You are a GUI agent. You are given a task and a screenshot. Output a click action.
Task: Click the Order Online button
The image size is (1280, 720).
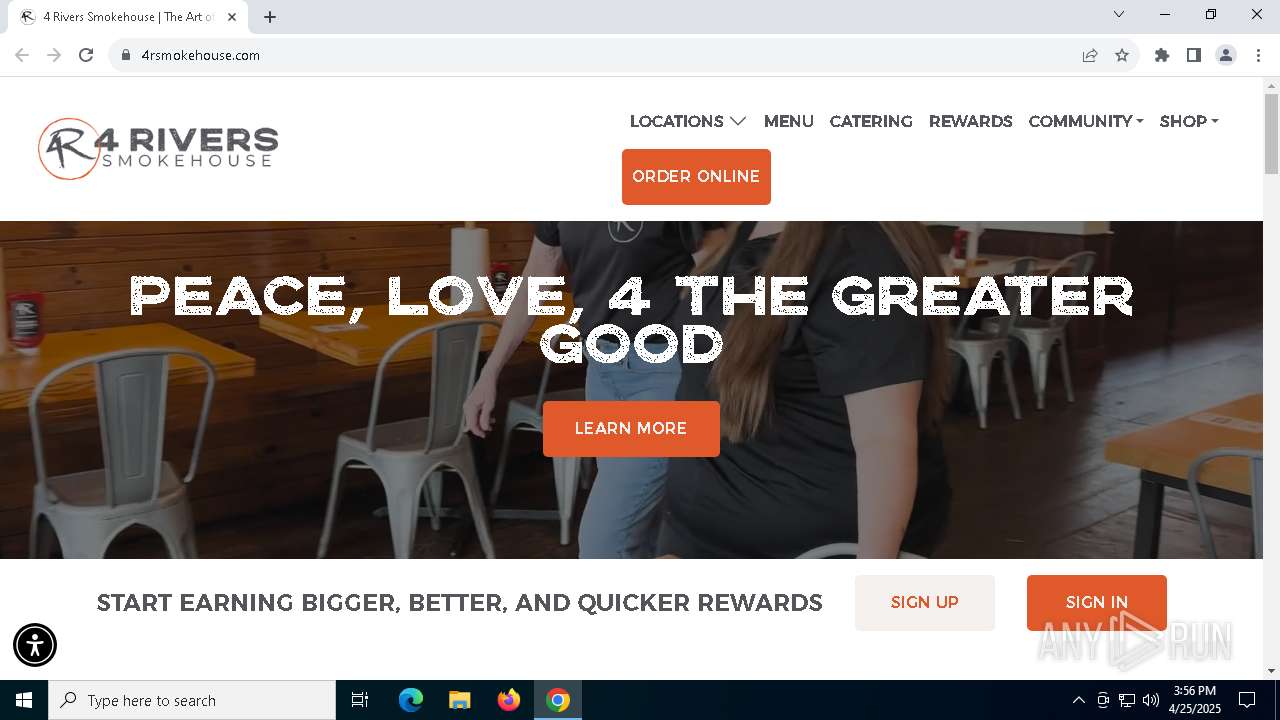coord(696,177)
